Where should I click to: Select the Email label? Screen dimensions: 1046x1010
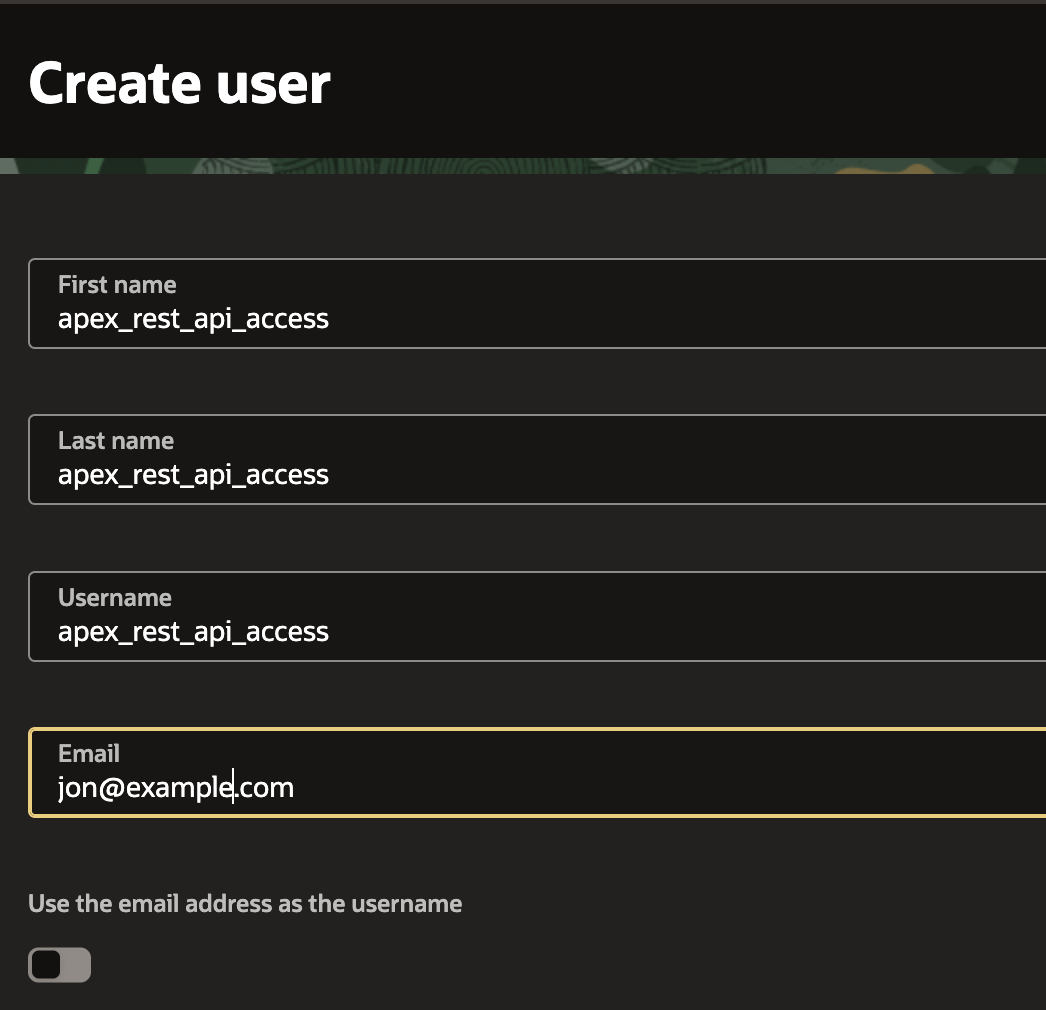88,753
